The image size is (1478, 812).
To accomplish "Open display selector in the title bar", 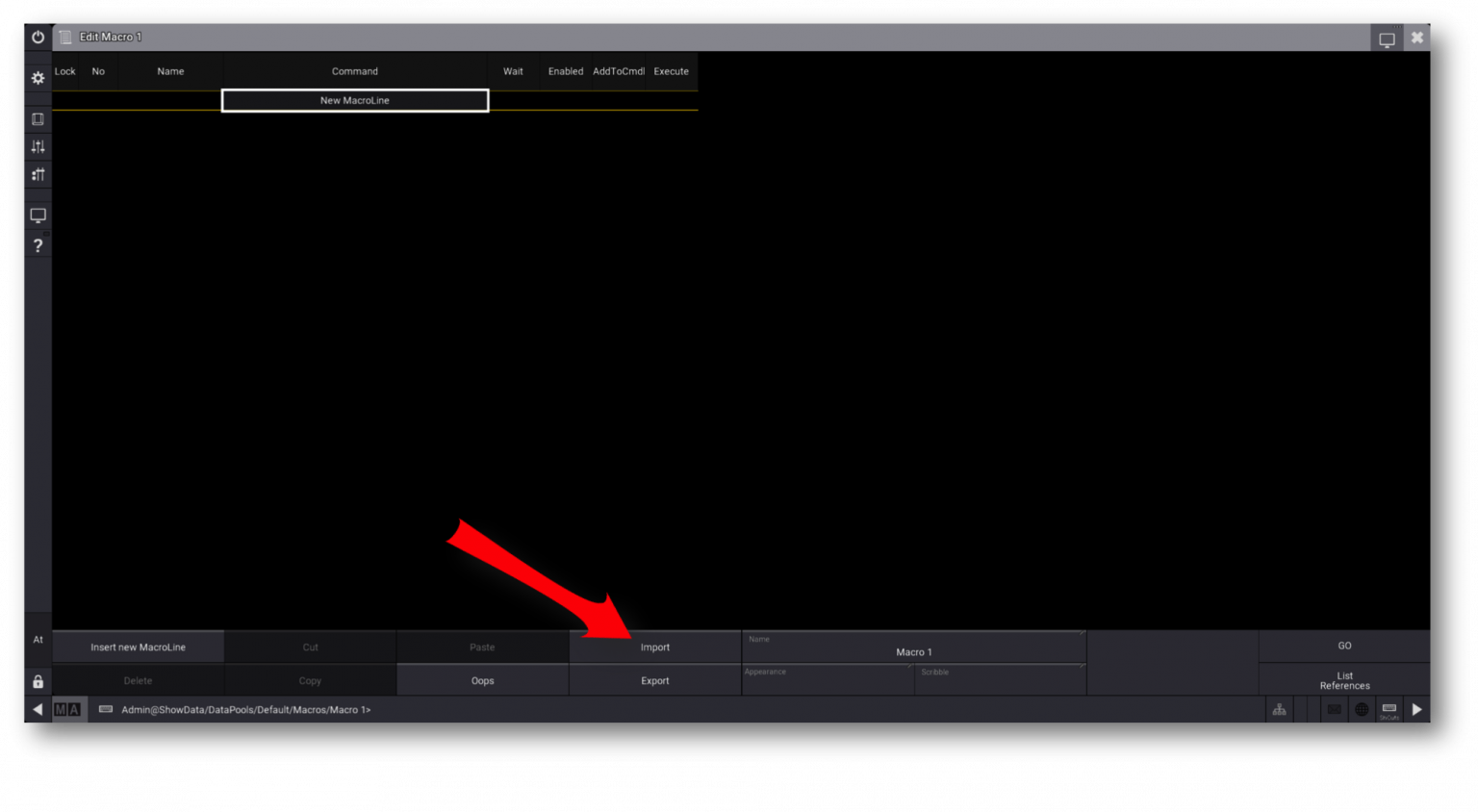I will click(x=1387, y=38).
